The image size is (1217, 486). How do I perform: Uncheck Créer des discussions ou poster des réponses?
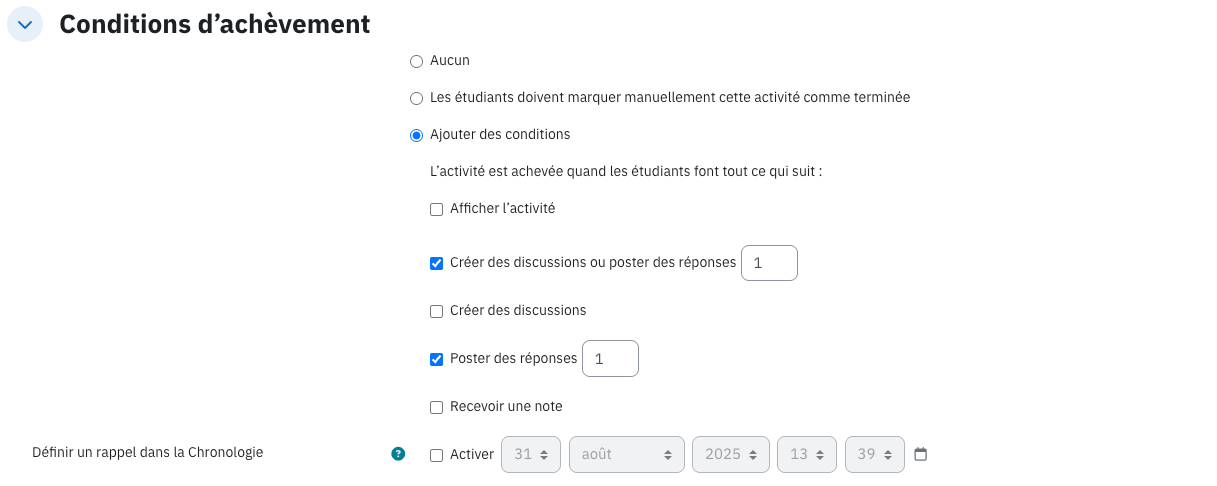(x=436, y=264)
